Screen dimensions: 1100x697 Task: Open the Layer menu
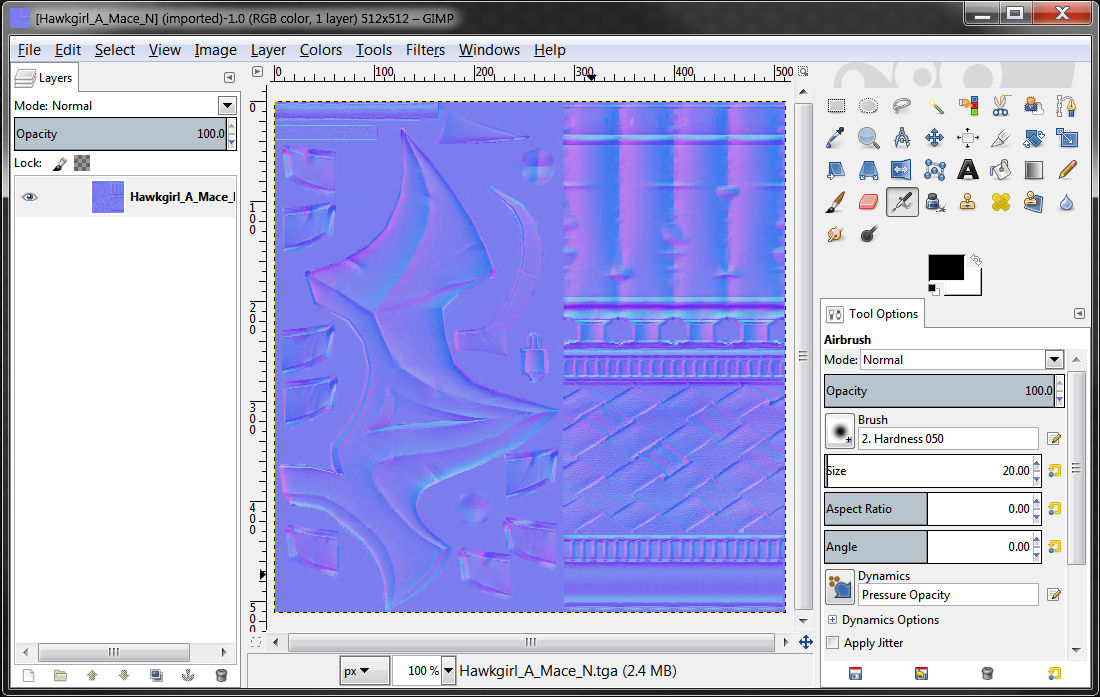pyautogui.click(x=268, y=50)
